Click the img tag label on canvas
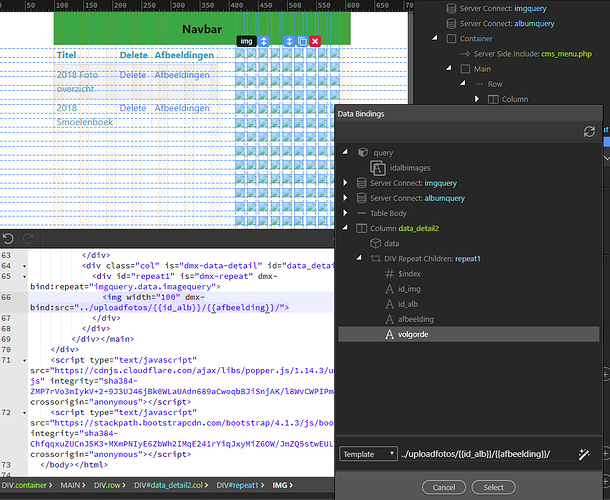 tap(246, 41)
